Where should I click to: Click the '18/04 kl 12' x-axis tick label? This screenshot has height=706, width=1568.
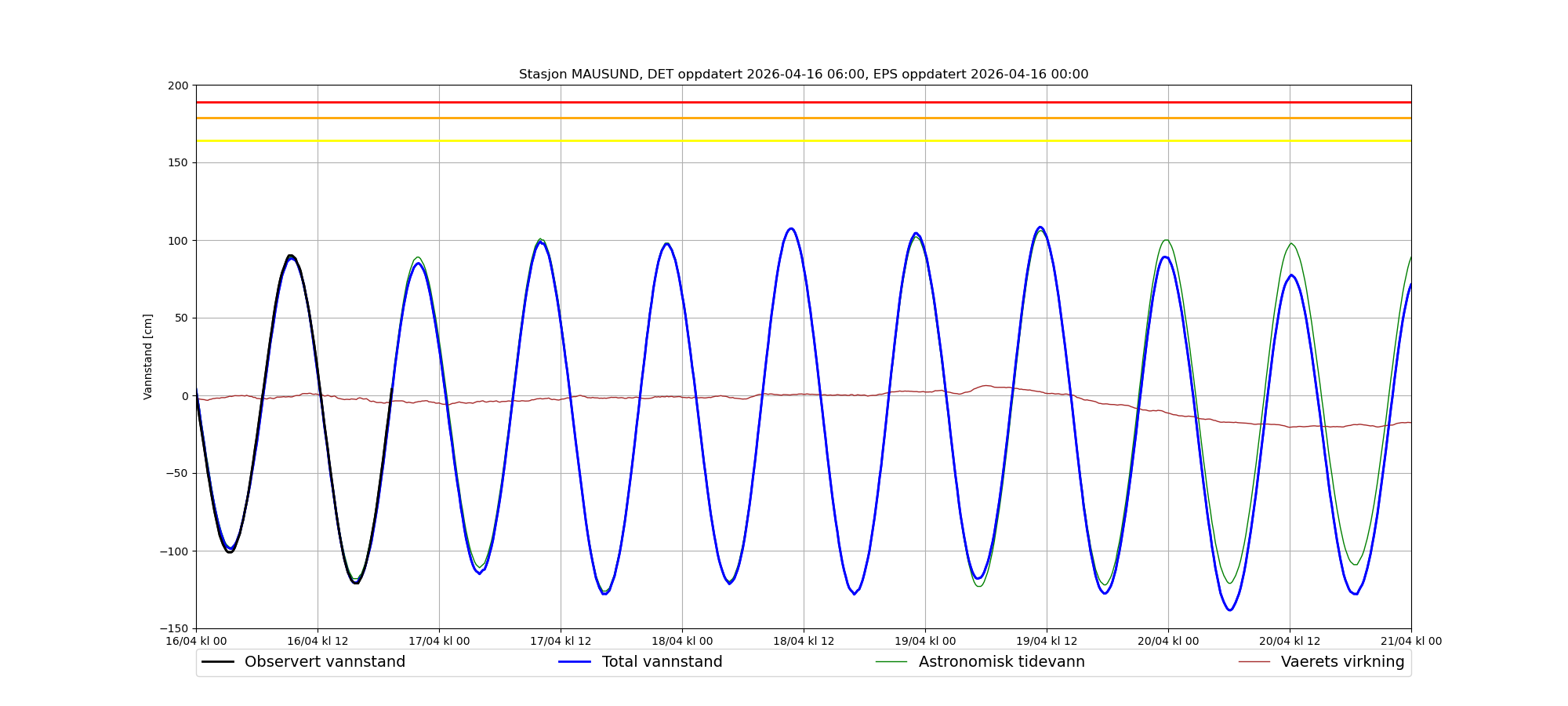tap(804, 641)
